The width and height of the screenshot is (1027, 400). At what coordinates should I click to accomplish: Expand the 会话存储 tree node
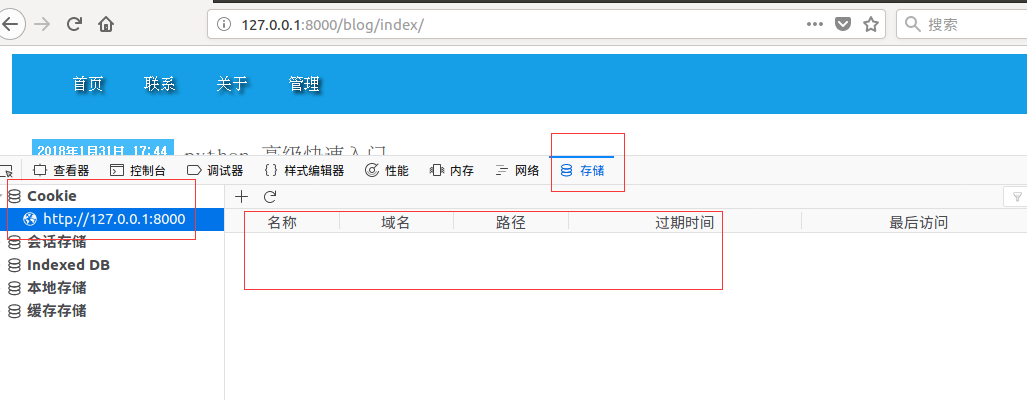point(56,242)
